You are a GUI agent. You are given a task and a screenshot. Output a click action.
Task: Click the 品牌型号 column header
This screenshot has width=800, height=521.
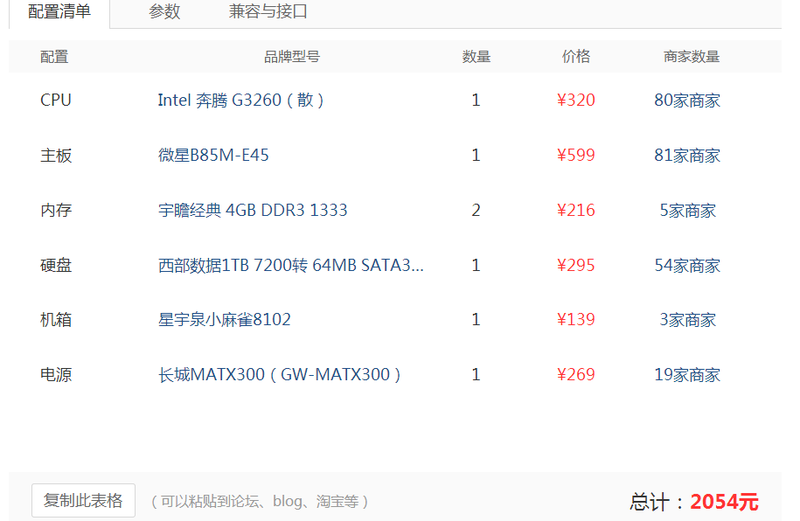(292, 57)
